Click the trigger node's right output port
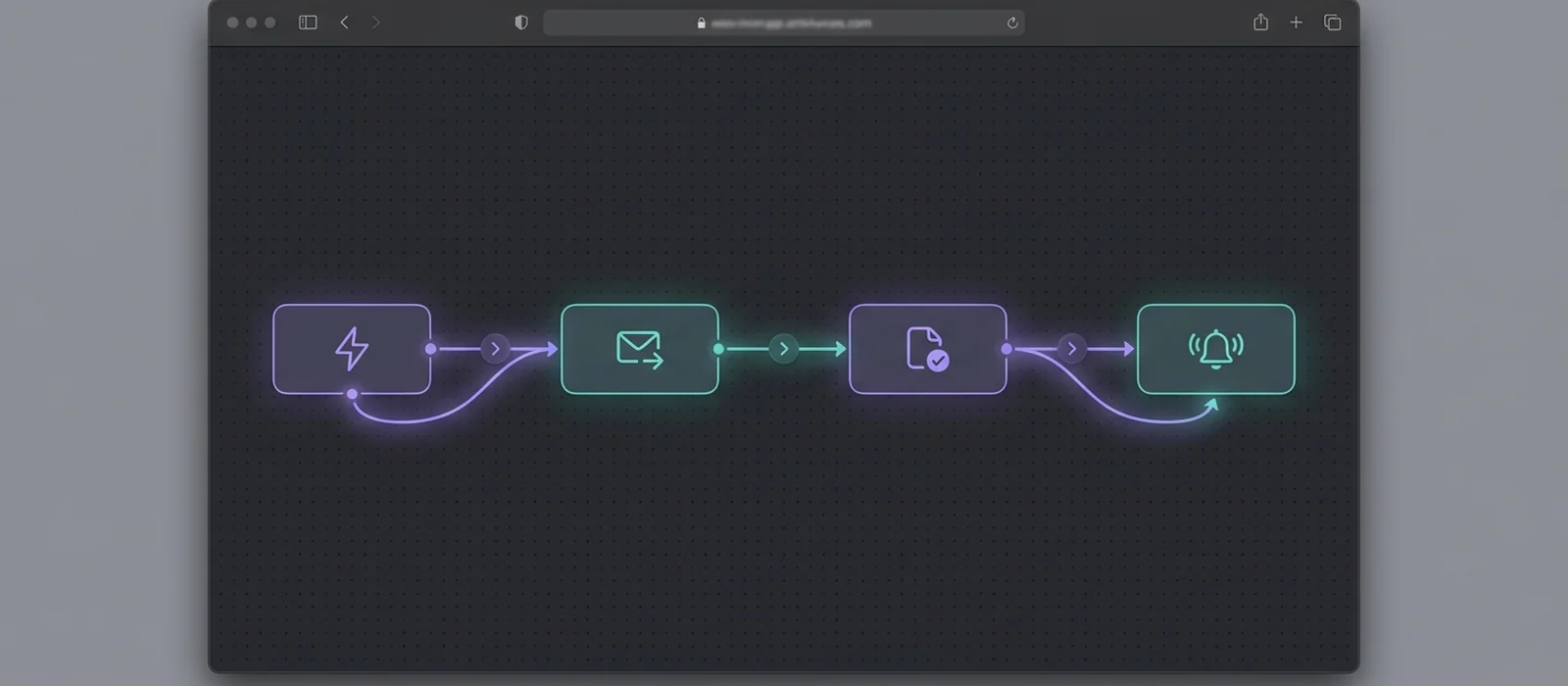 (431, 349)
